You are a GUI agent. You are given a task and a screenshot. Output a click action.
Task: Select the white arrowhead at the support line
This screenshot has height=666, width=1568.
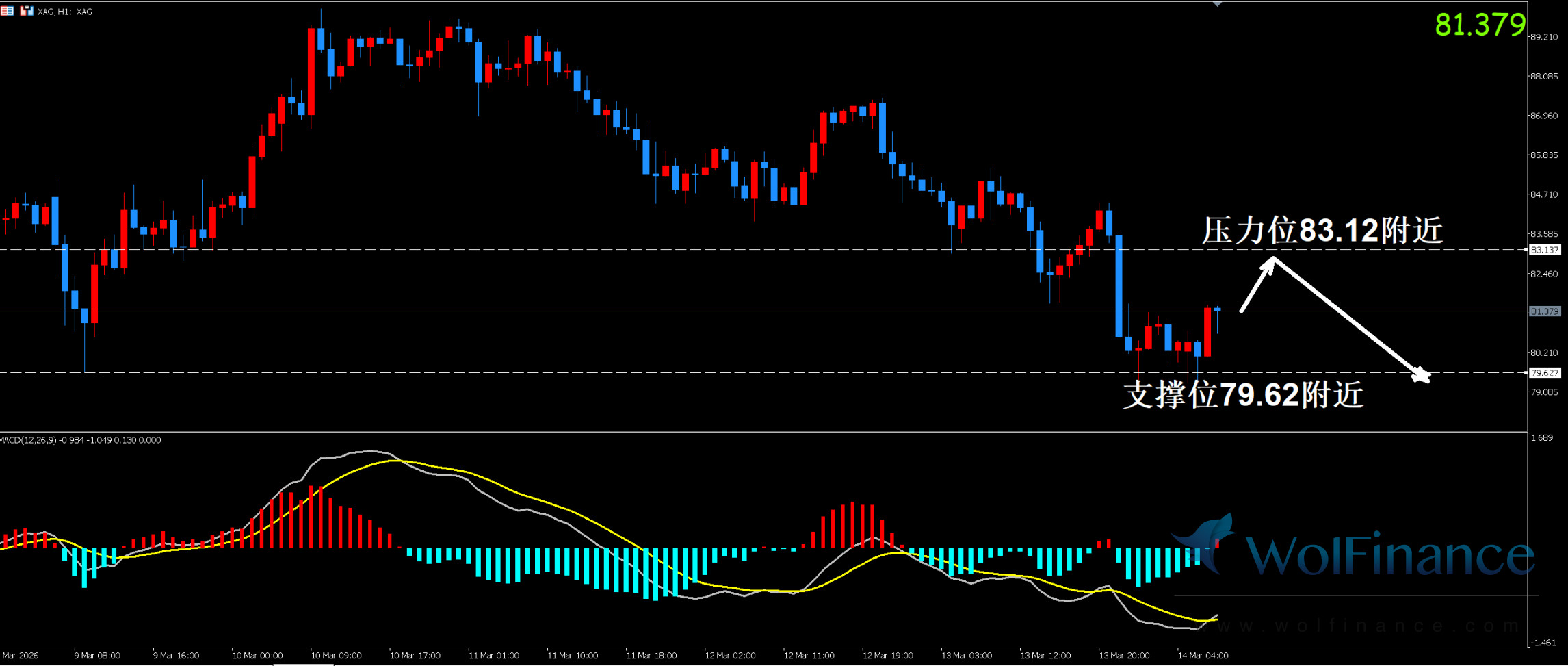pos(1420,374)
